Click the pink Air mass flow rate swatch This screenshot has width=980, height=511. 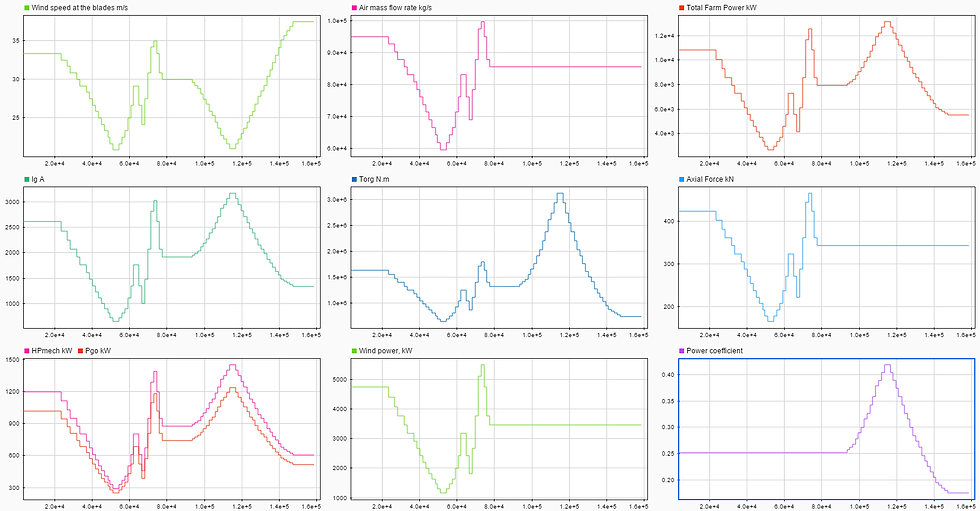354,8
